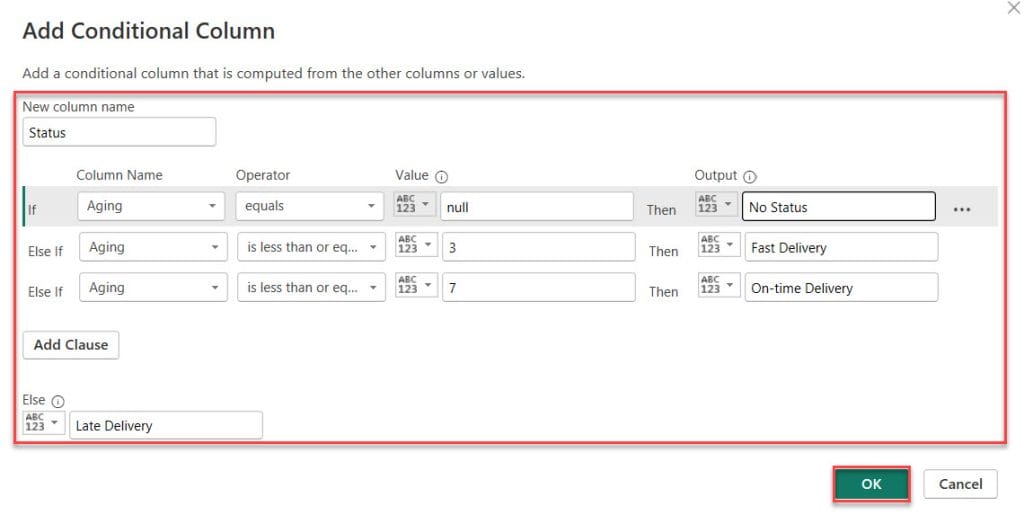Viewport: 1024px width, 515px height.
Task: Click the OK button
Action: [x=871, y=484]
